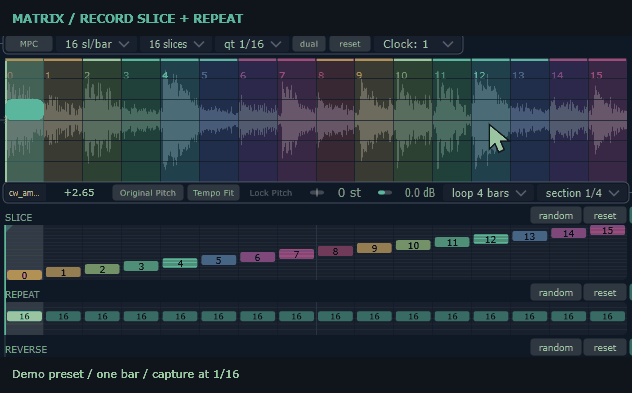Select waveform slice 7
632x393 pixels.
[x=297, y=121]
